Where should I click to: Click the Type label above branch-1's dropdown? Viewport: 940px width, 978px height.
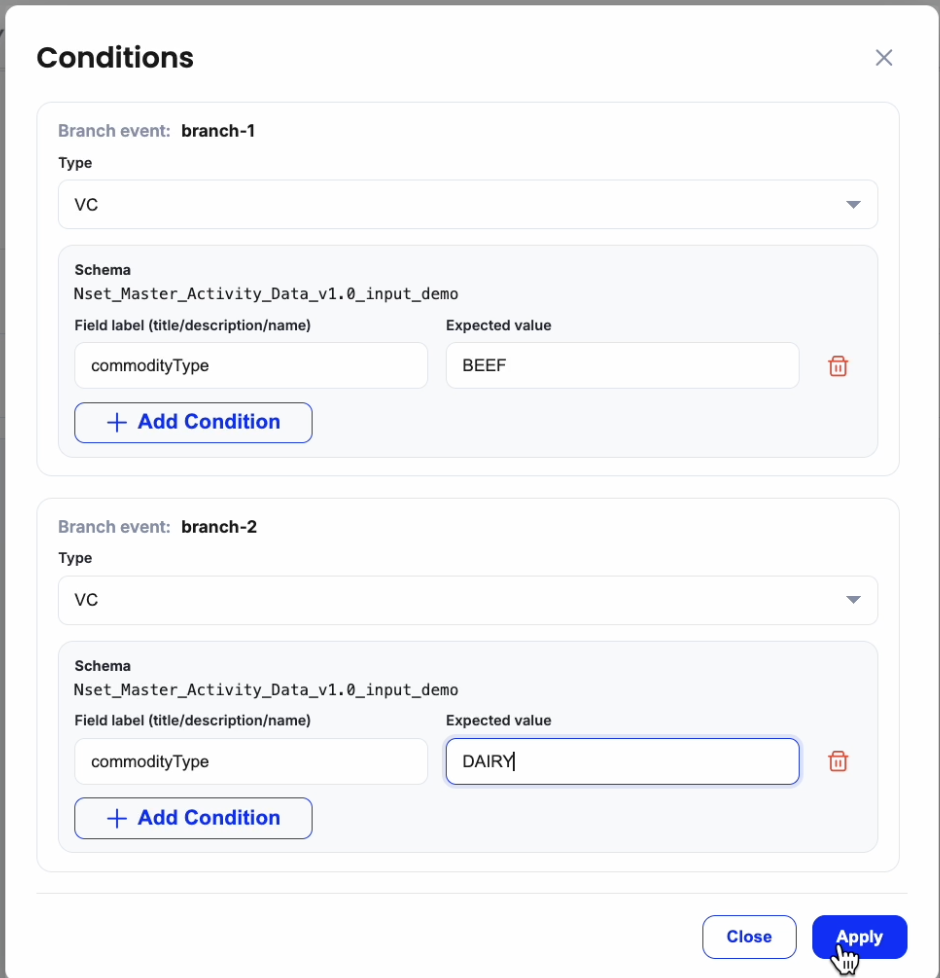75,163
